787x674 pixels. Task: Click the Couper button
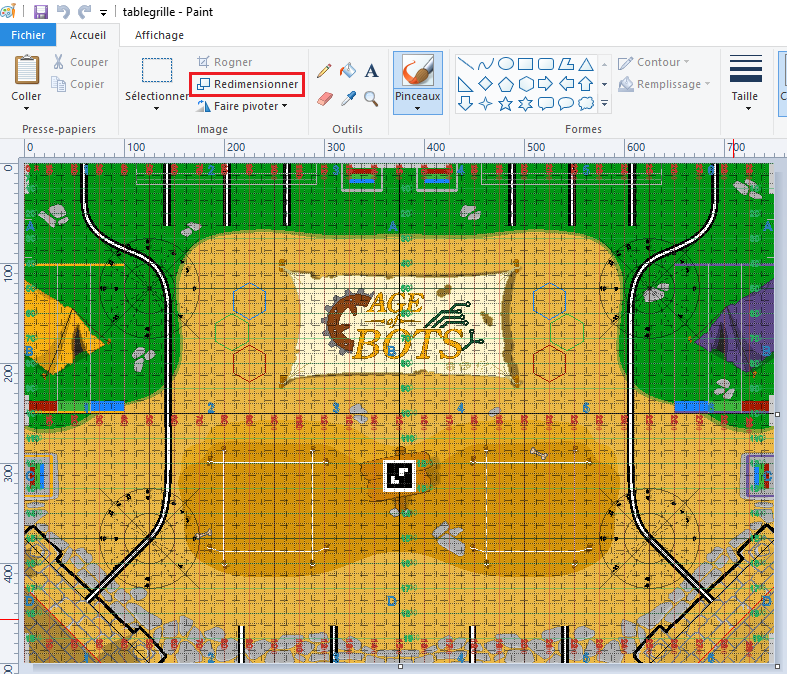tap(80, 62)
